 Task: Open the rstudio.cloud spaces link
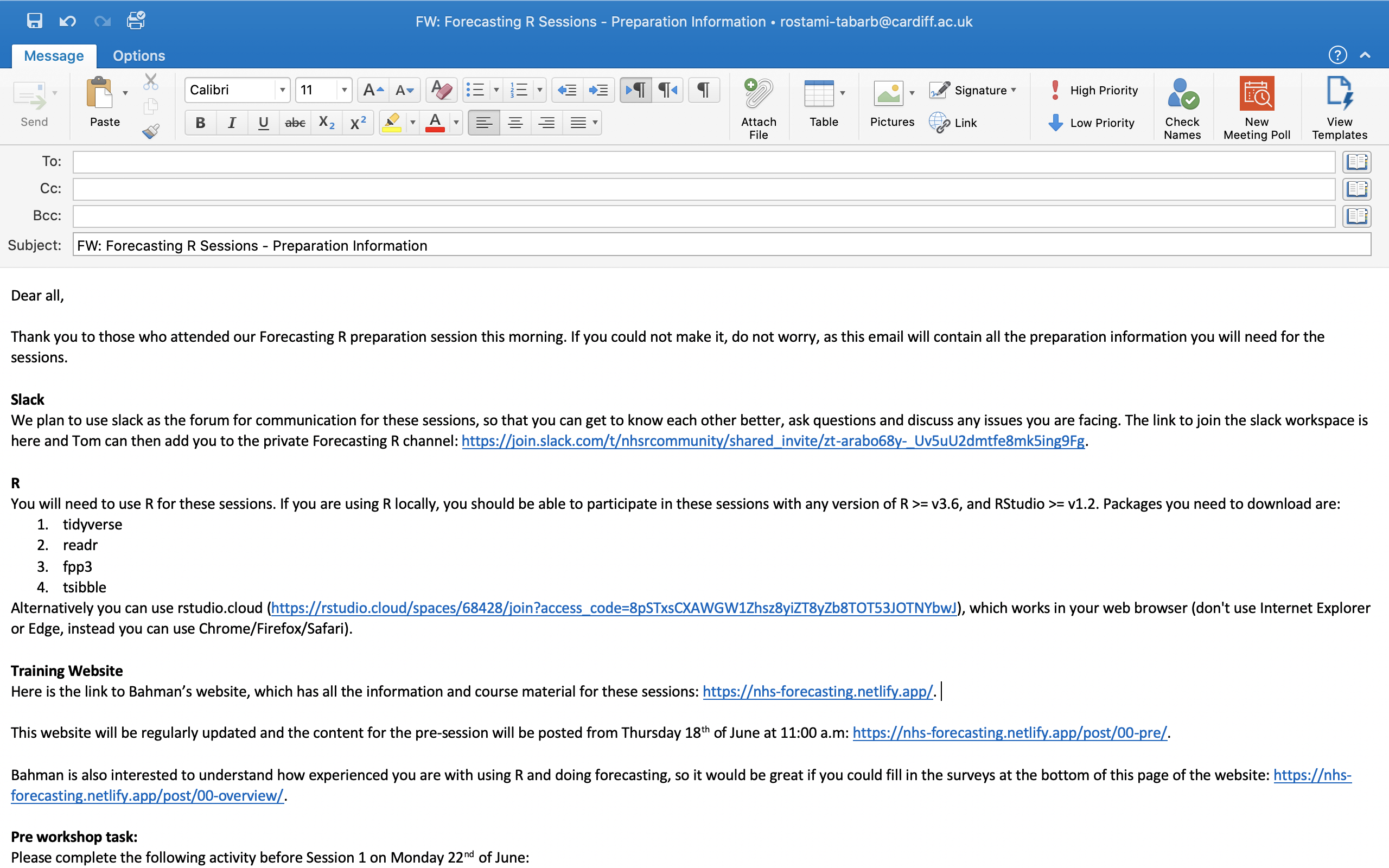[x=614, y=608]
